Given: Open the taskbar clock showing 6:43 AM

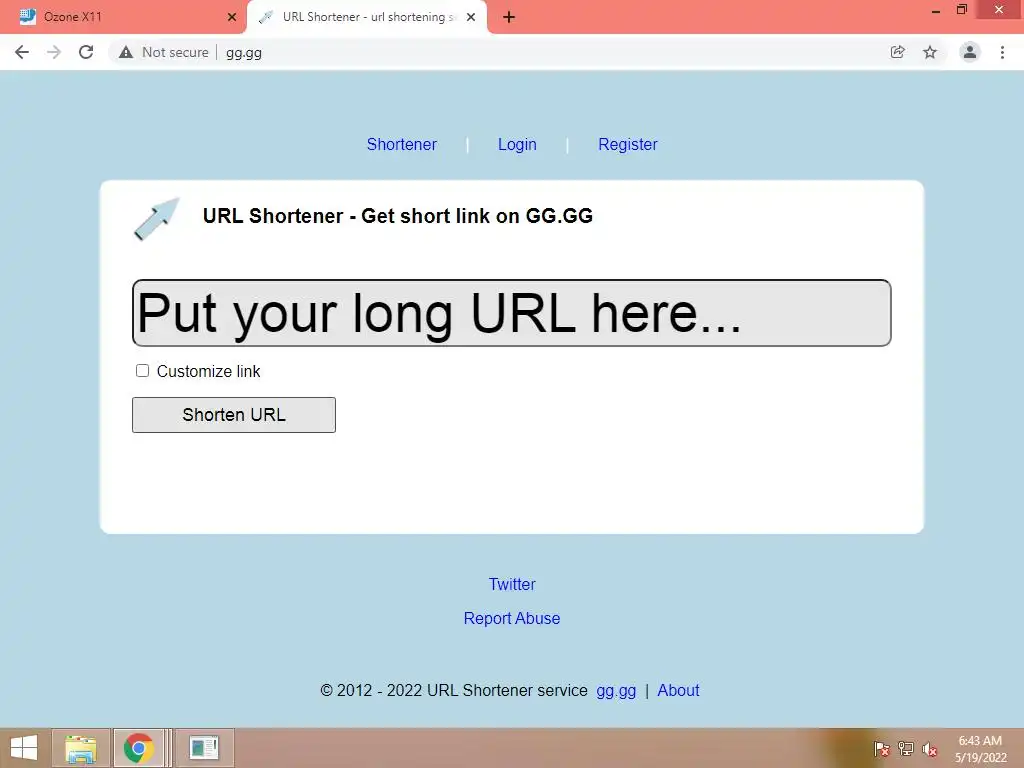Looking at the screenshot, I should coord(980,749).
